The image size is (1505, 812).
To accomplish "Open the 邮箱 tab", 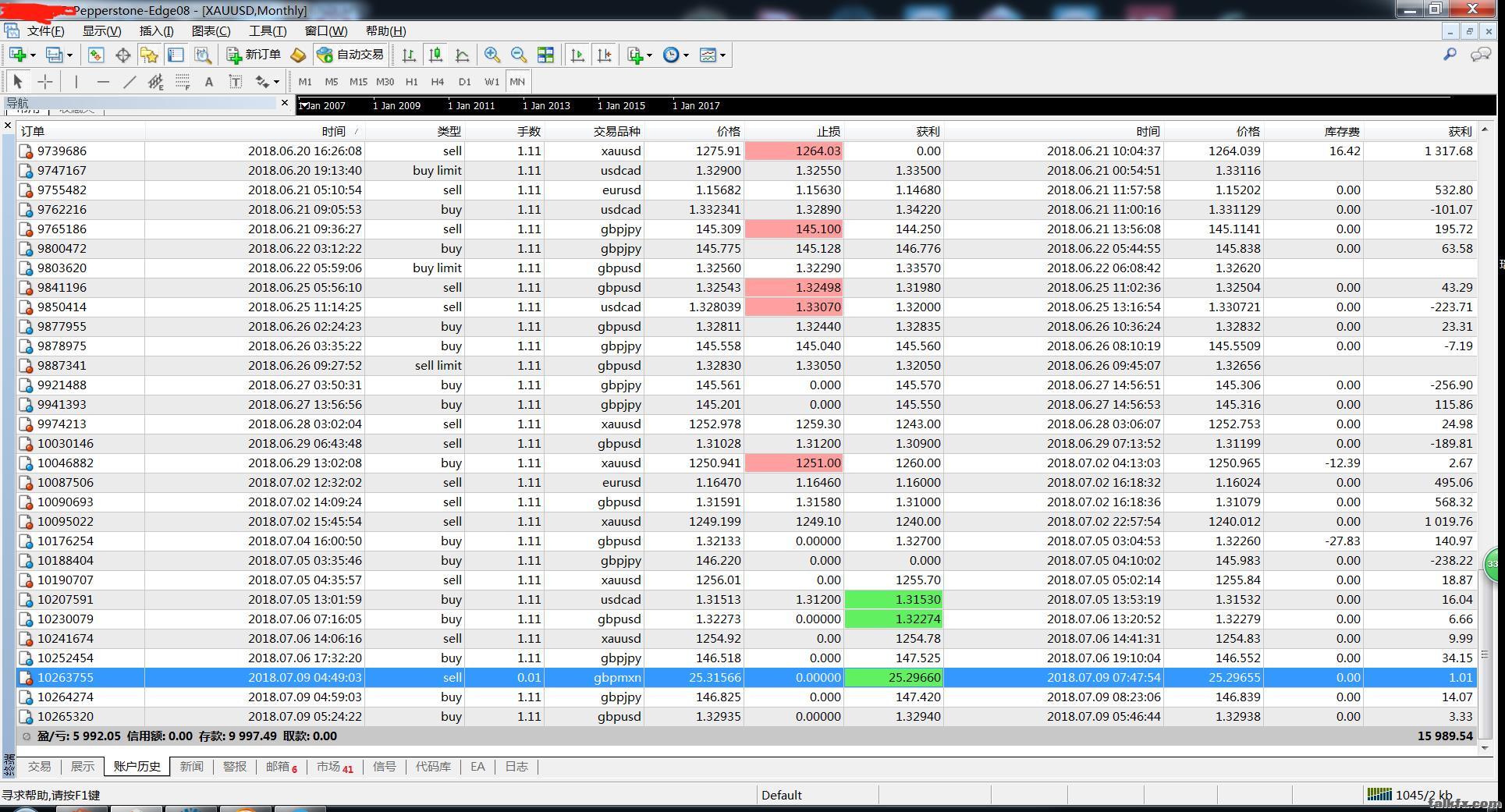I will (x=281, y=767).
